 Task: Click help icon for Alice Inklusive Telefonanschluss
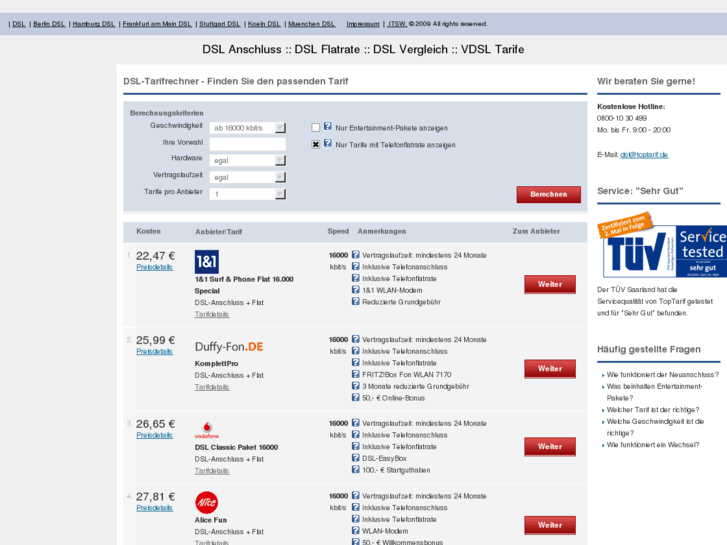[356, 507]
